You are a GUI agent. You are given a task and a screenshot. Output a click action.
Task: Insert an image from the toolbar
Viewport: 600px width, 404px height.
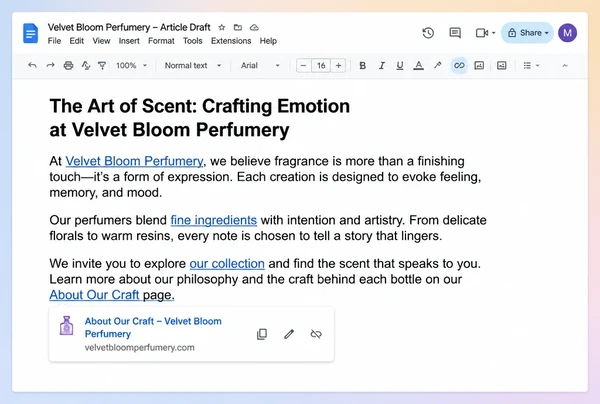click(x=479, y=65)
